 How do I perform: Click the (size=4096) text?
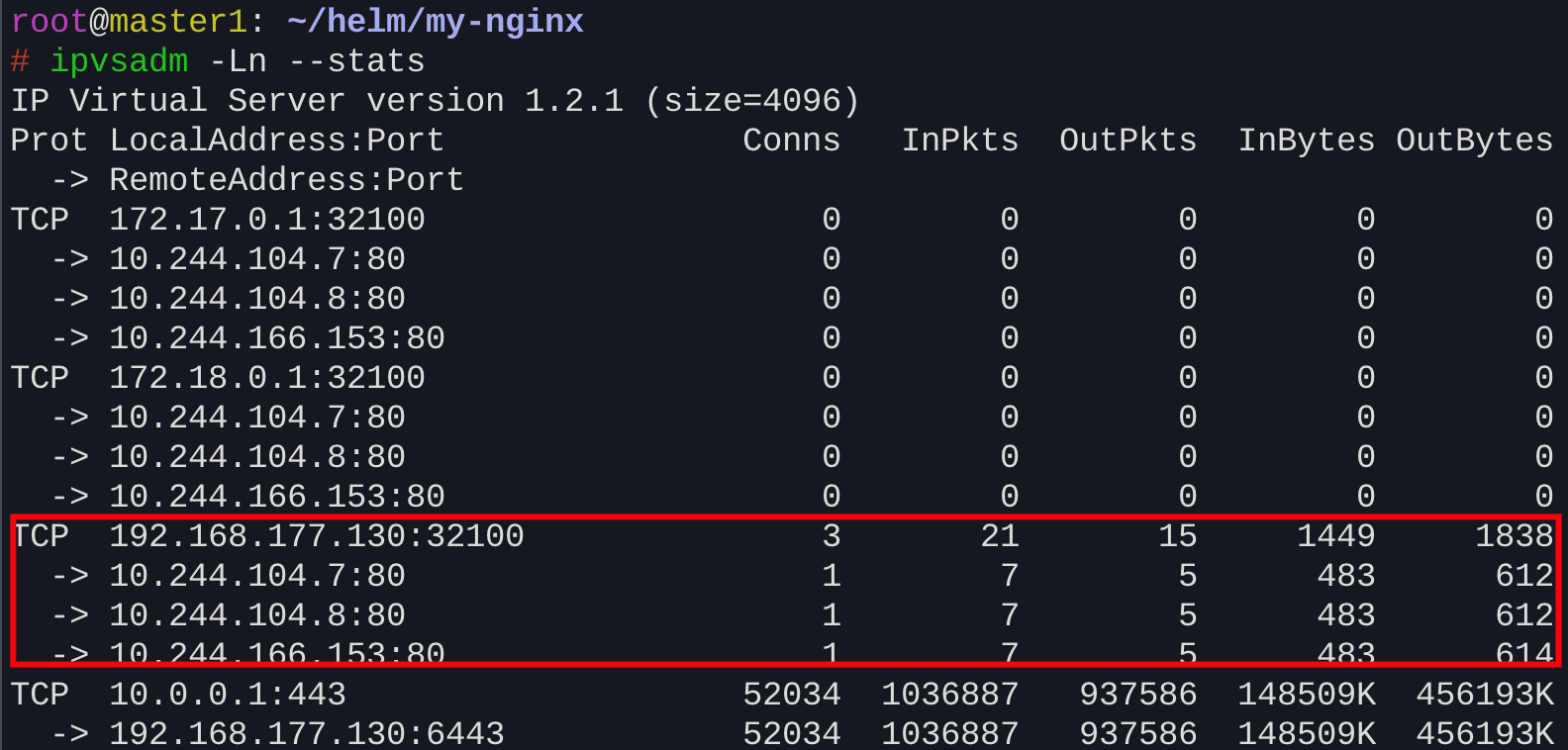click(751, 101)
